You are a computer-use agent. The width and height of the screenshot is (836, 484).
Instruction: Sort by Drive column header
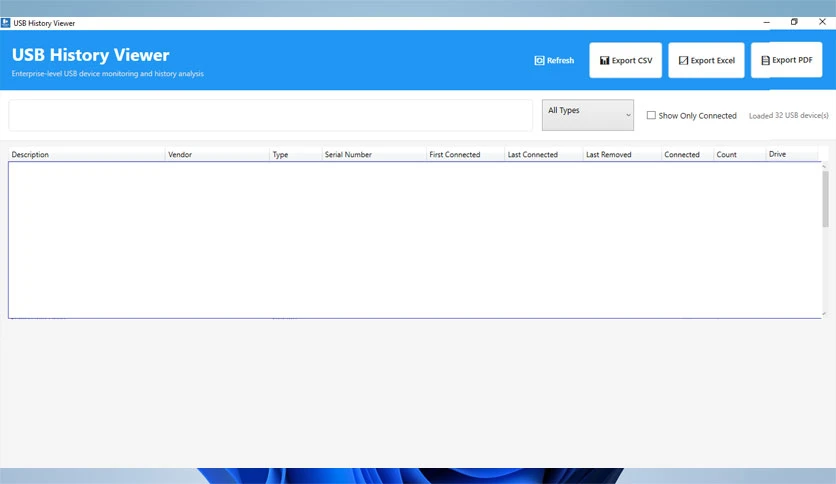pos(792,154)
